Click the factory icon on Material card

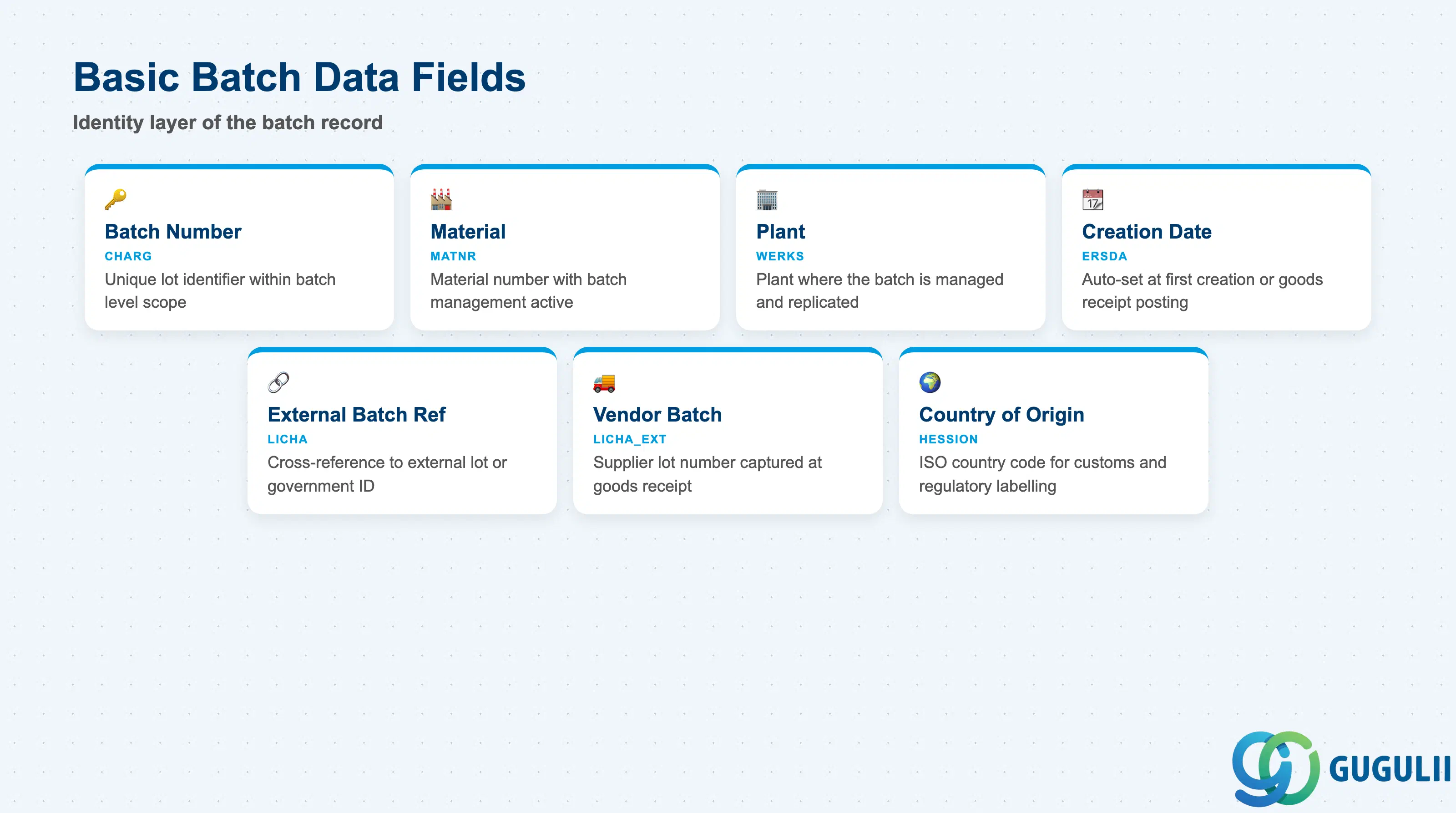[x=441, y=199]
